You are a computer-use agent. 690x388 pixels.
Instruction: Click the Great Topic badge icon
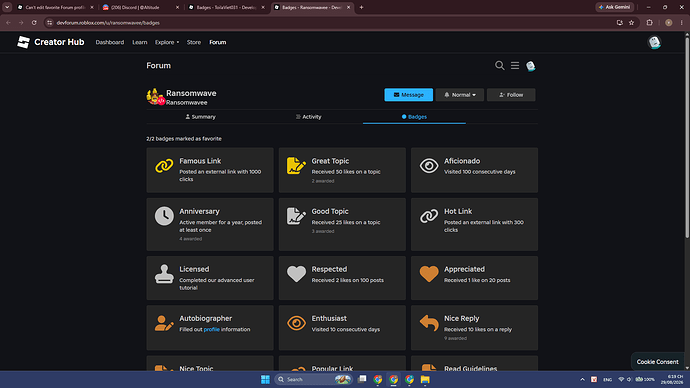[x=296, y=166]
